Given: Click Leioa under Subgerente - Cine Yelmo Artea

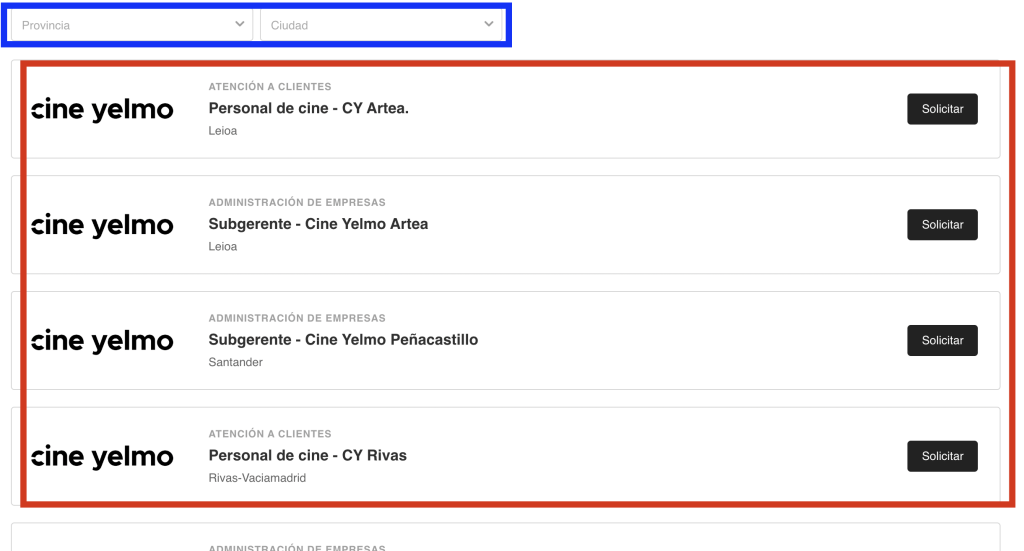Looking at the screenshot, I should [223, 246].
